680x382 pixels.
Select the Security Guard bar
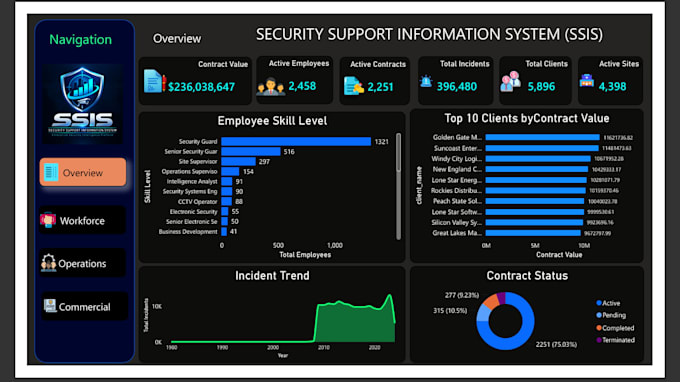(x=296, y=141)
